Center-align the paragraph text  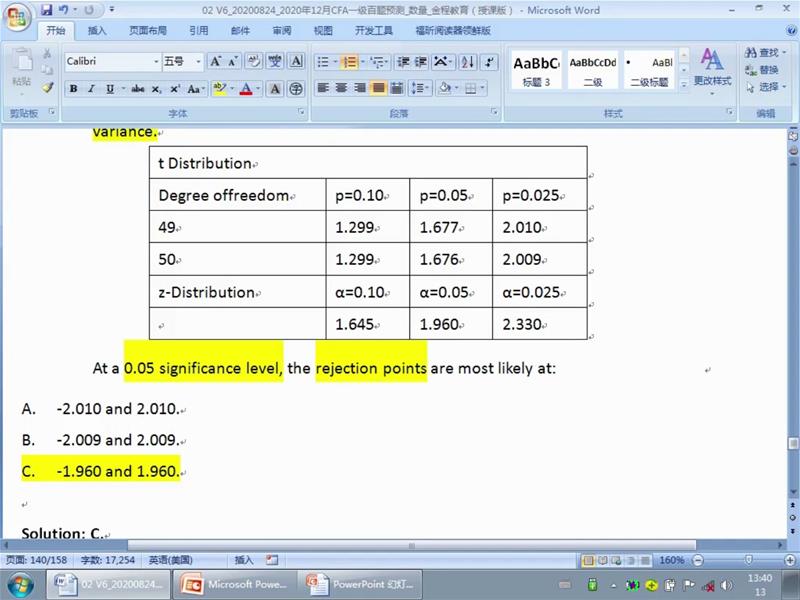(x=342, y=89)
